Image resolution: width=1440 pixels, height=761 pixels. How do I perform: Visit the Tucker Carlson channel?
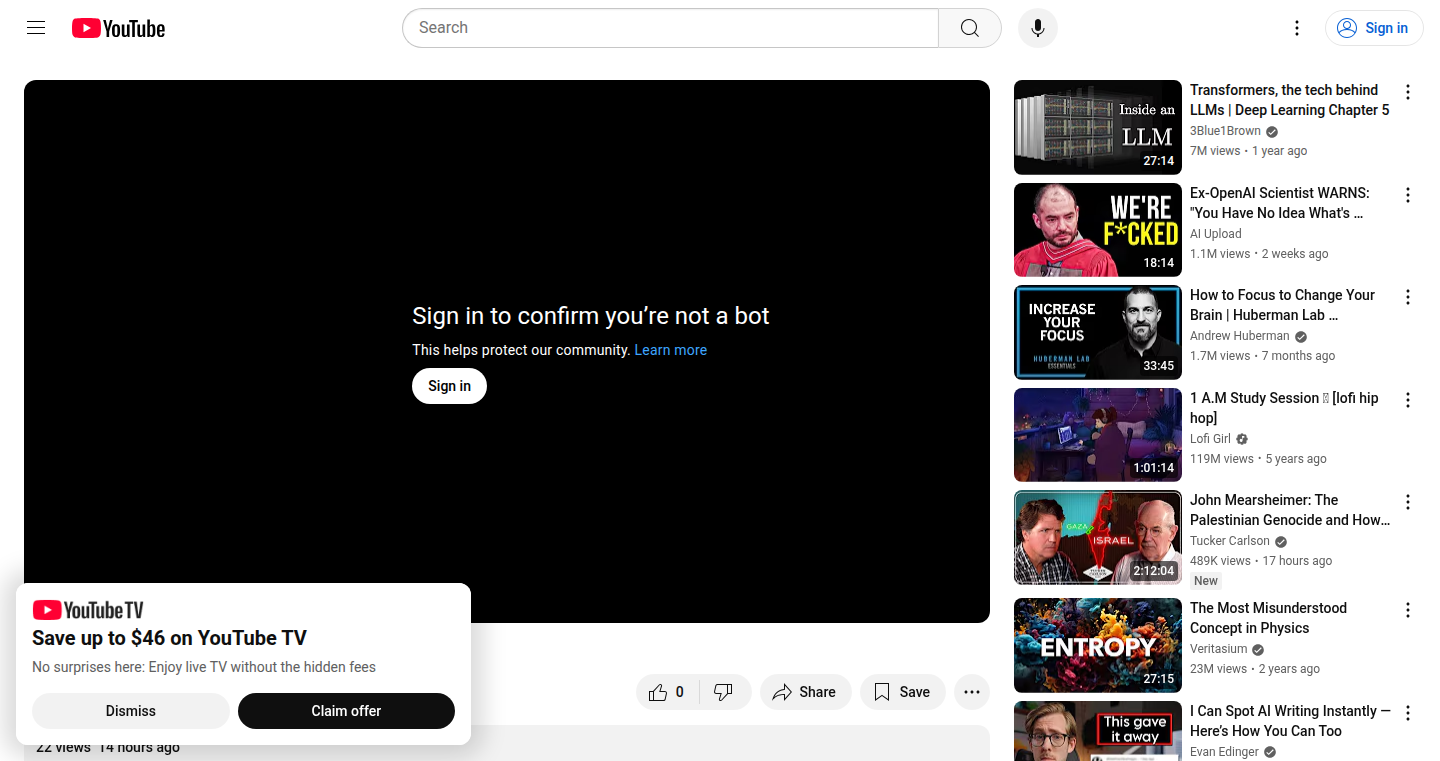pos(1229,541)
